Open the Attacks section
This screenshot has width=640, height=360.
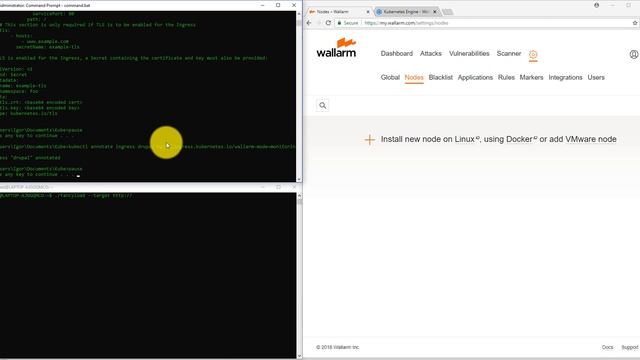(431, 53)
